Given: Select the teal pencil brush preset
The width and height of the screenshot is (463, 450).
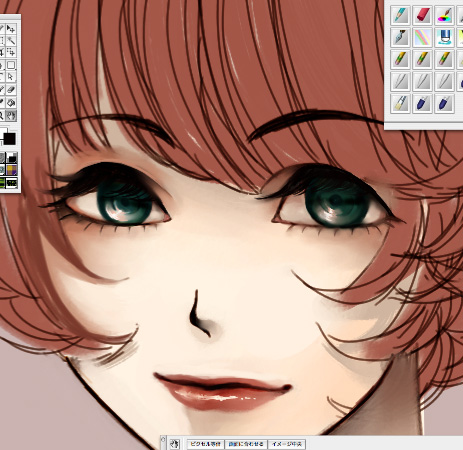Looking at the screenshot, I should pos(400,15).
